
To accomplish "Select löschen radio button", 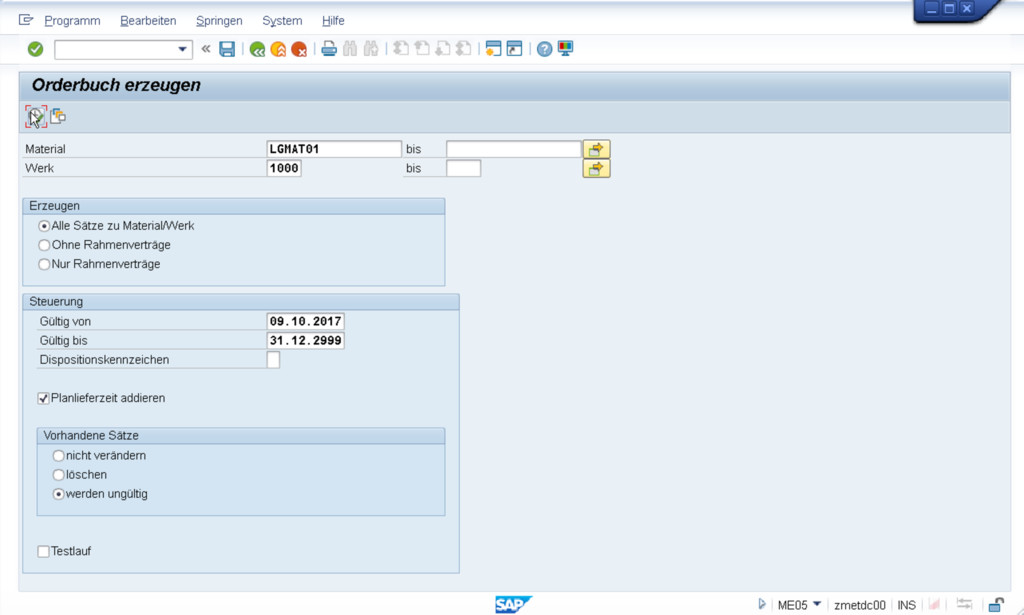I will pyautogui.click(x=59, y=475).
